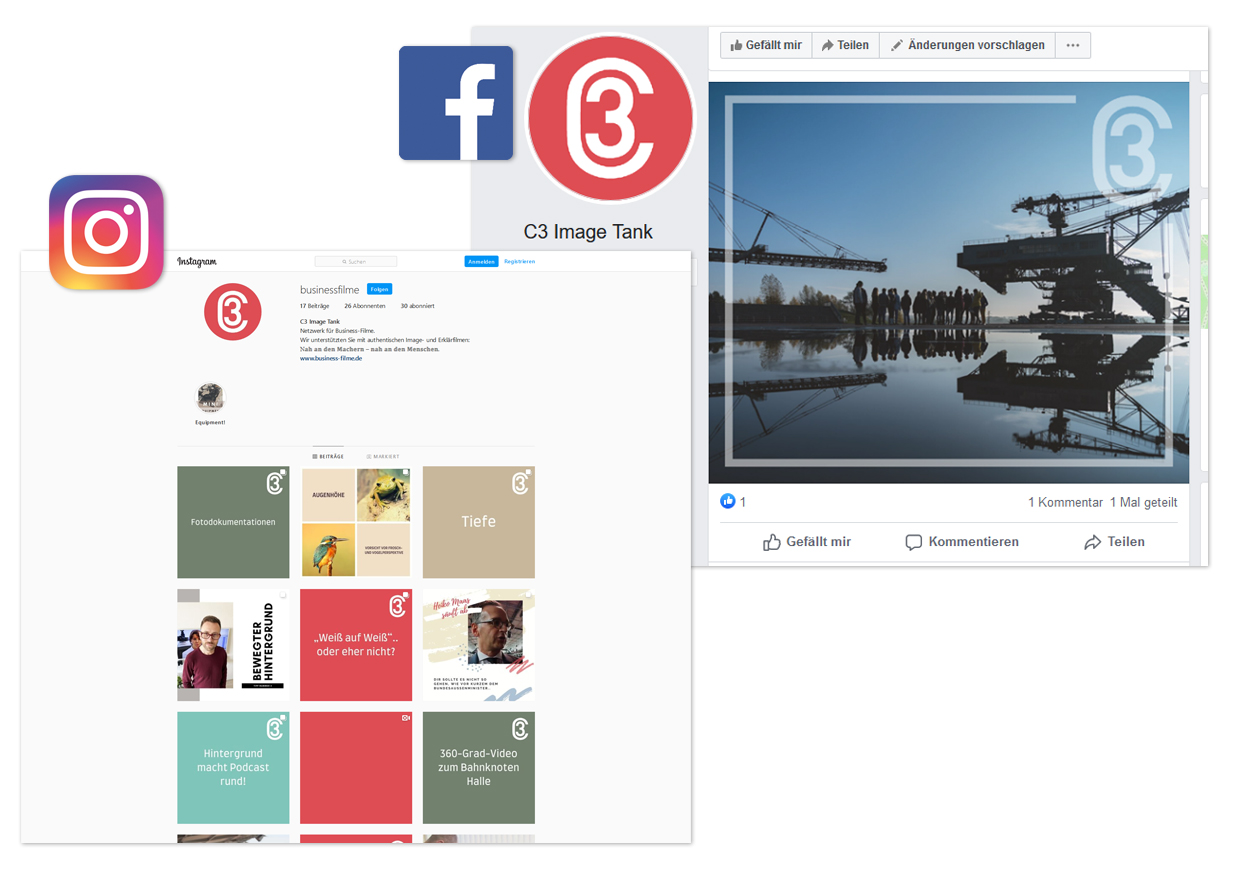Open the plain red video post on Instagram
1240x874 pixels.
[356, 768]
